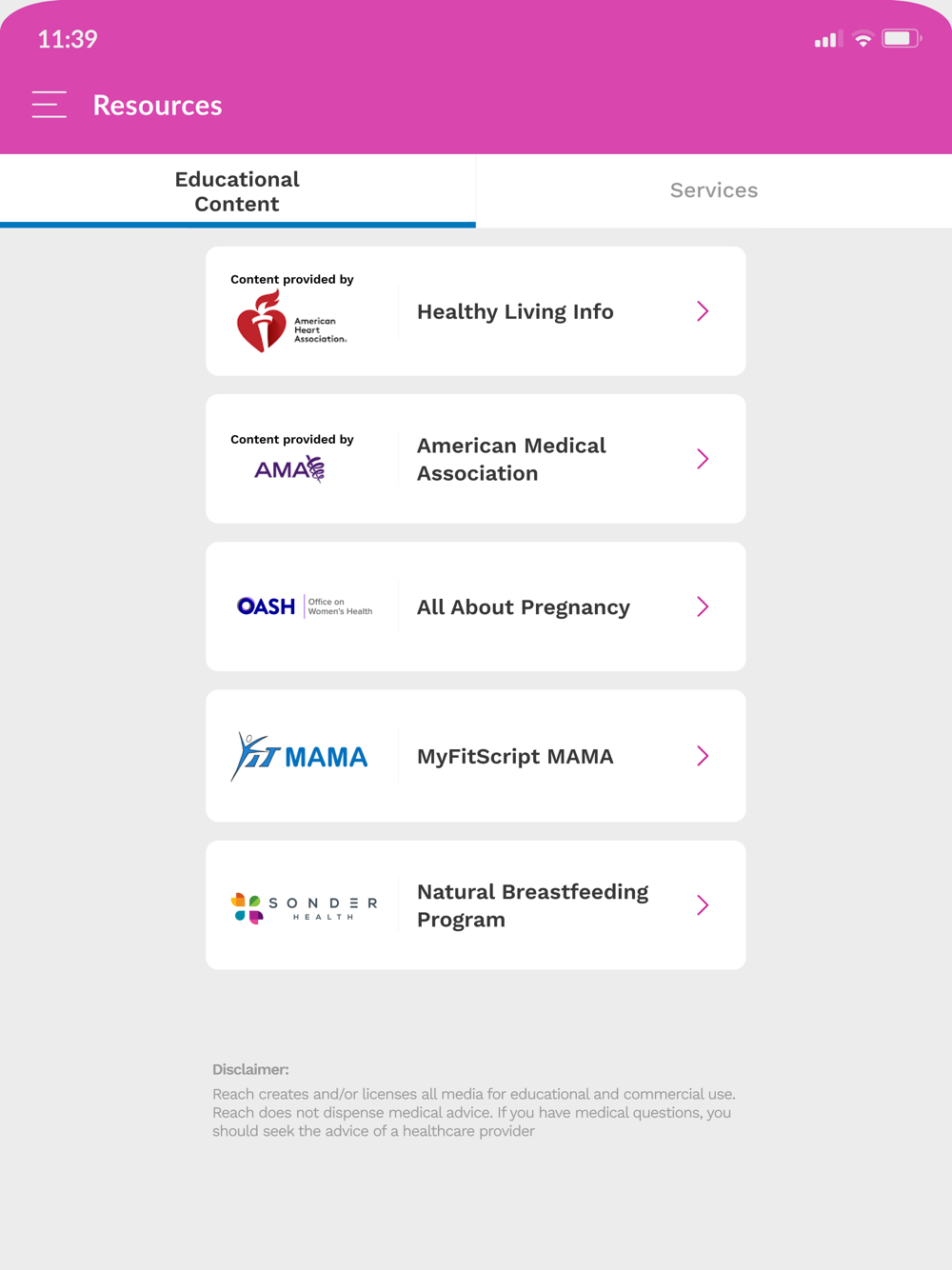The image size is (952, 1270).
Task: Tap the AMA logo
Action: 290,468
